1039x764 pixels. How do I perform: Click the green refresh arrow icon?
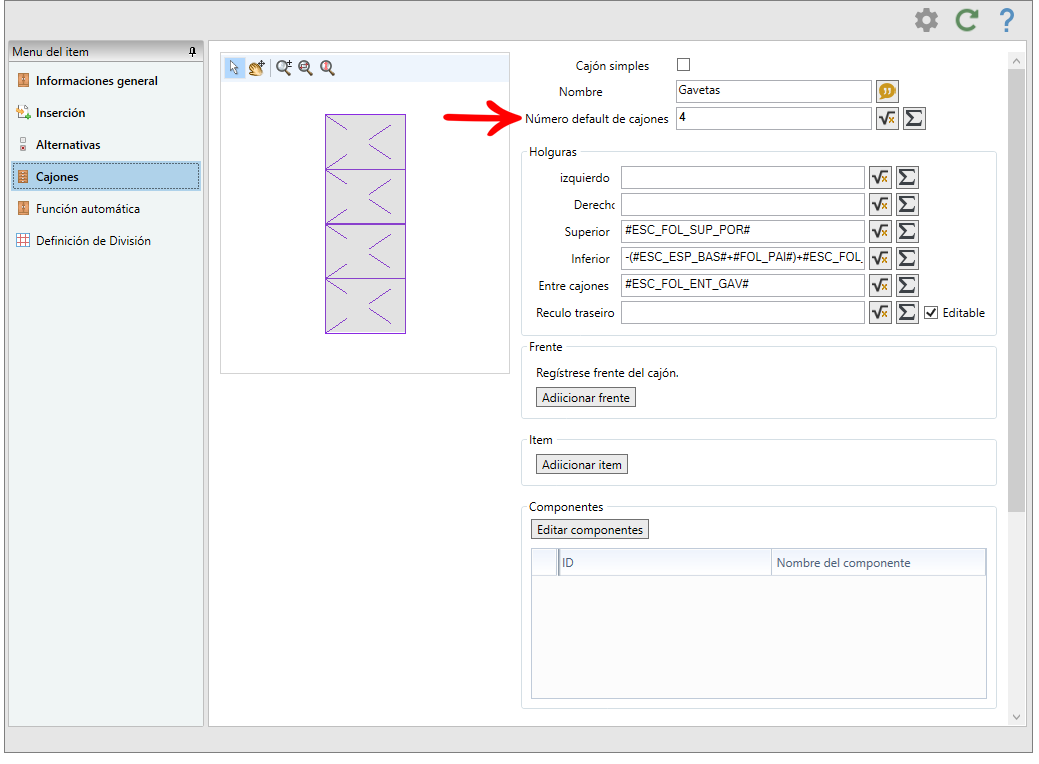[x=966, y=20]
